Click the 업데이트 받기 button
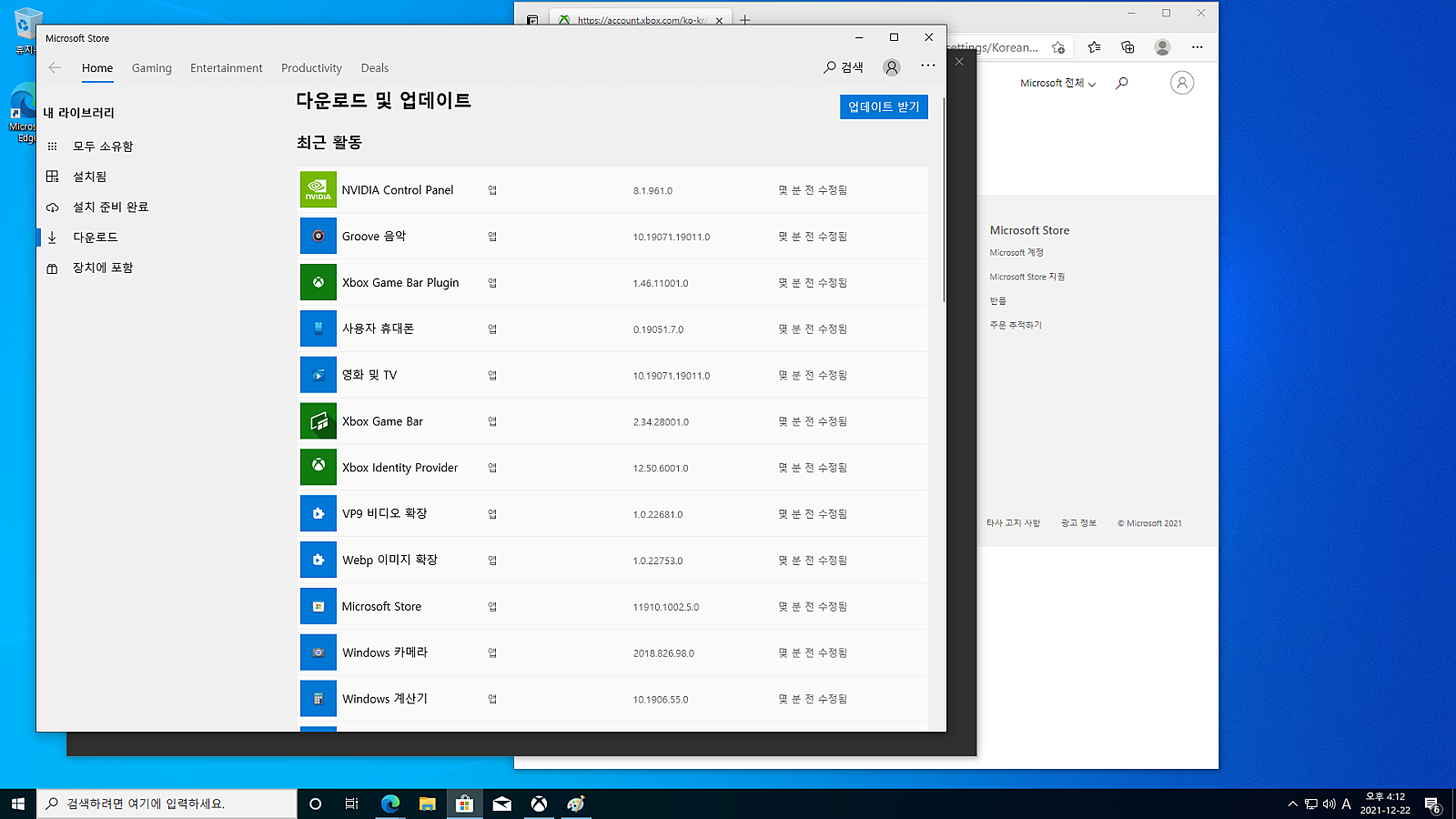Screen dimensions: 1456x819 pyautogui.click(x=884, y=107)
